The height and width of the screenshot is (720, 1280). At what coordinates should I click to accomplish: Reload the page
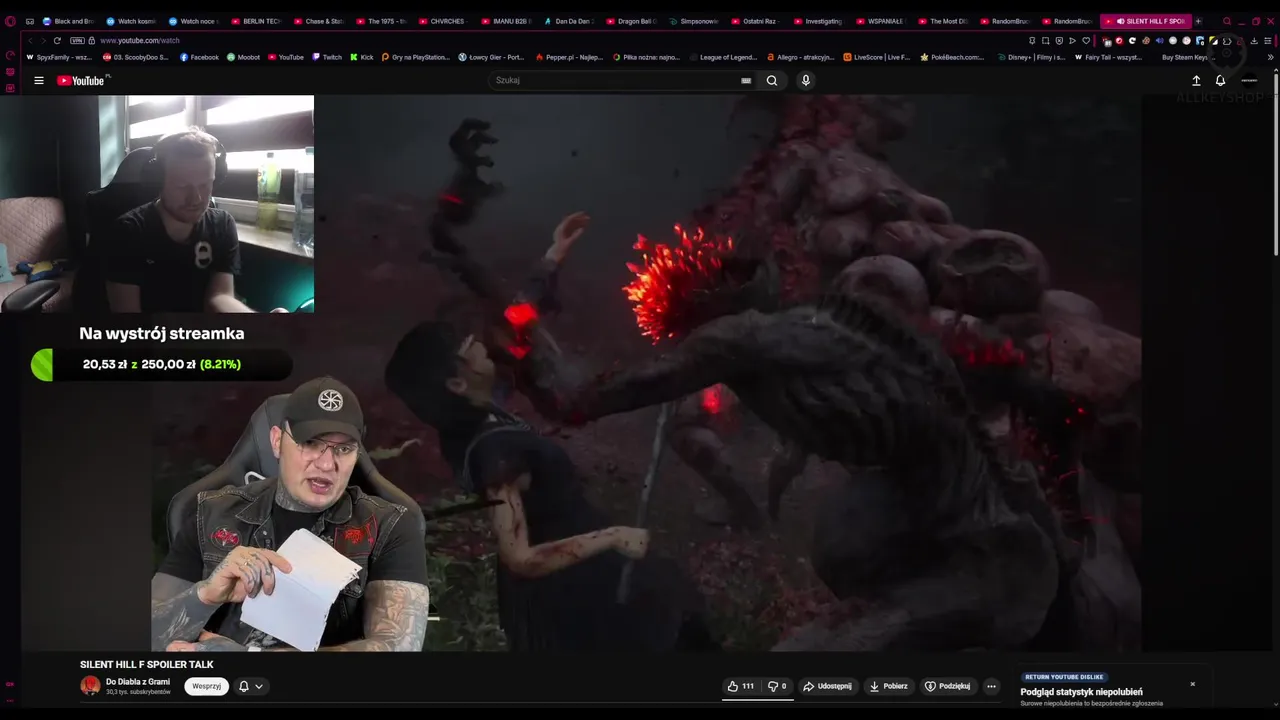click(57, 41)
